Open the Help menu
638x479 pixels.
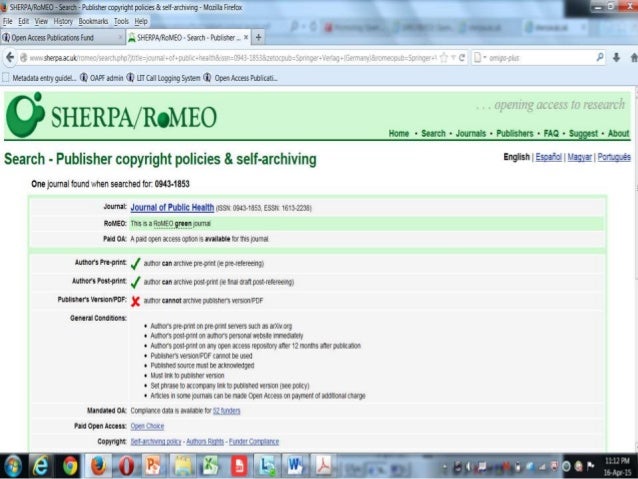(141, 22)
